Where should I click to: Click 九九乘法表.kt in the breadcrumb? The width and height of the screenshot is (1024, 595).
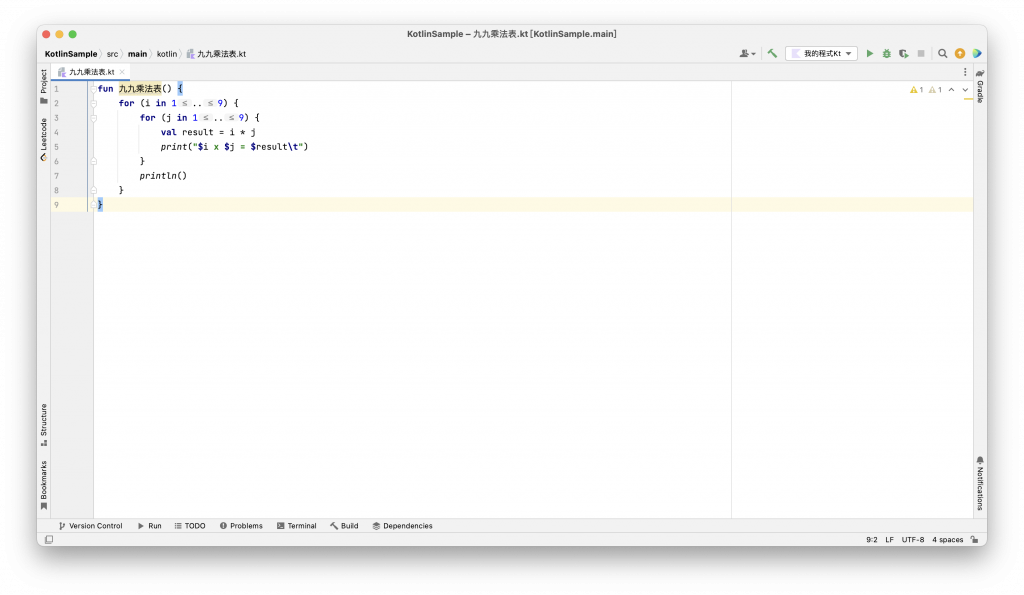click(216, 54)
